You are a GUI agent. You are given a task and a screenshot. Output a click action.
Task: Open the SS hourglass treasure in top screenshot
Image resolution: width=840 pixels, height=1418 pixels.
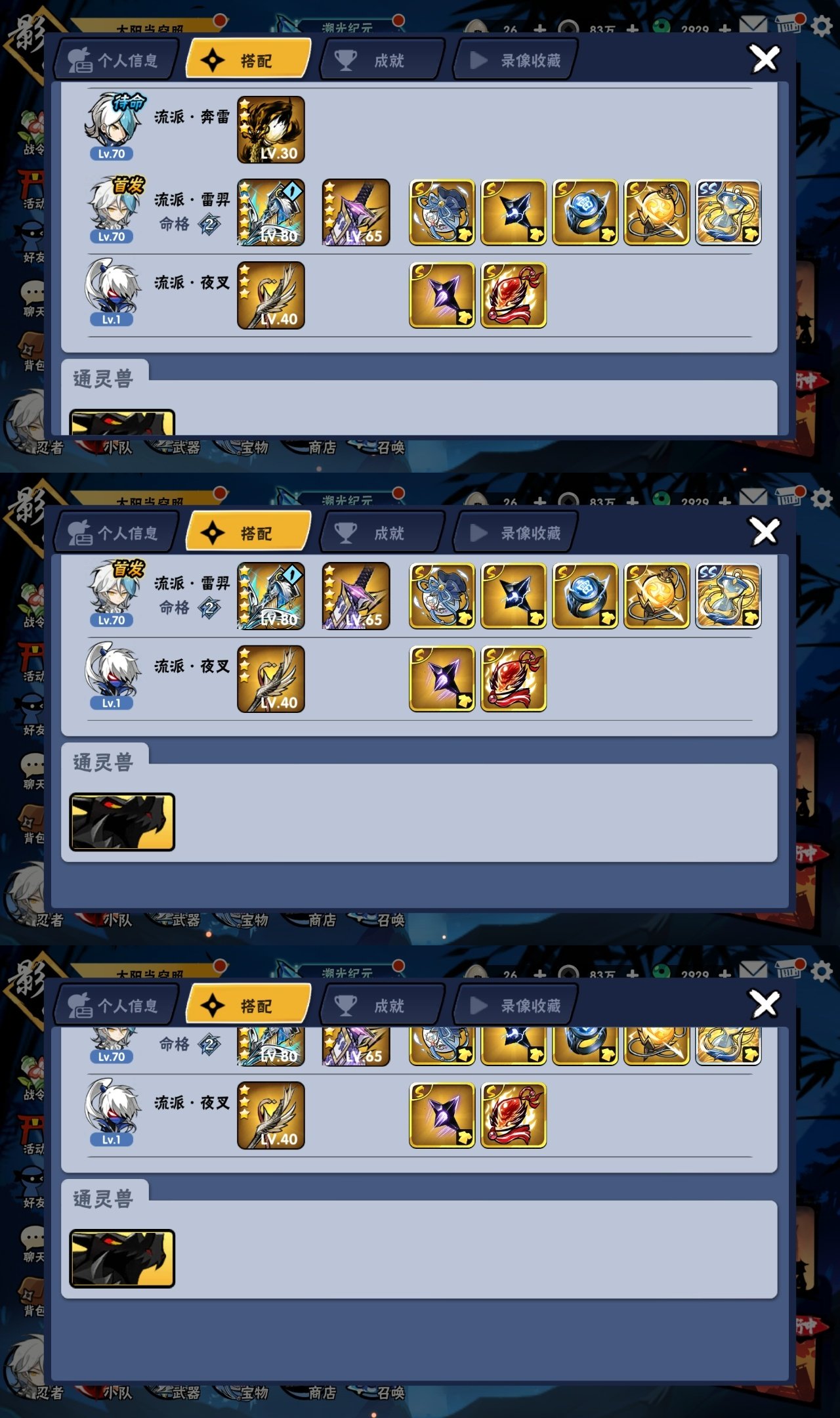[x=728, y=212]
